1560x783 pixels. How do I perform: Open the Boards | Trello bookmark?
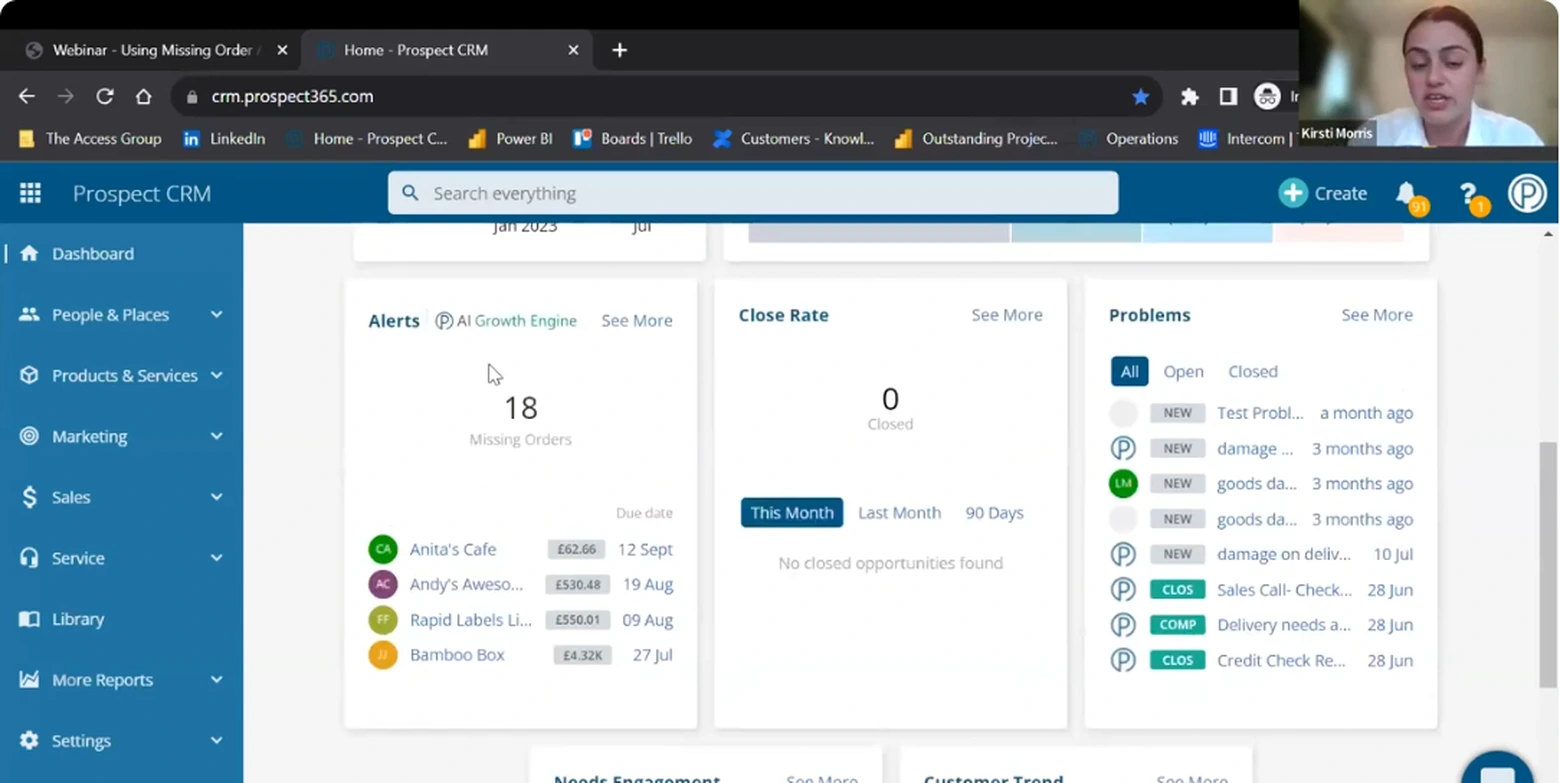pos(632,139)
